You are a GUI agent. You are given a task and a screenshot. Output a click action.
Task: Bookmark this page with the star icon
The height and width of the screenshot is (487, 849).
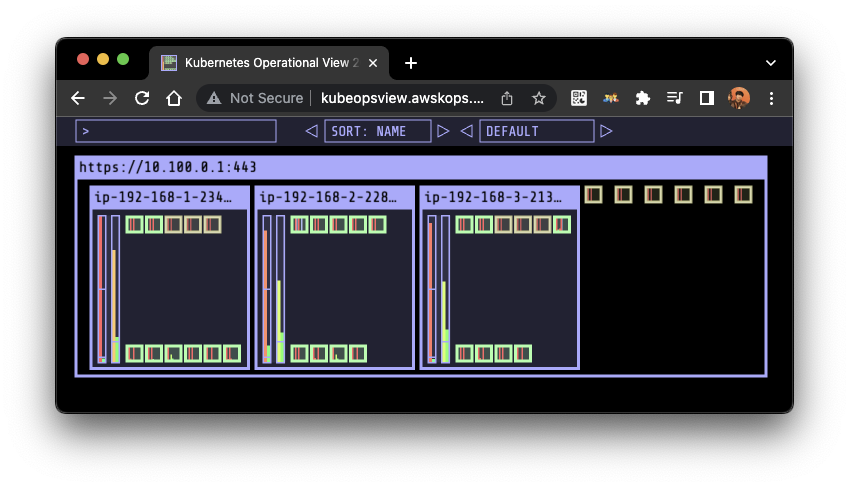pos(539,98)
